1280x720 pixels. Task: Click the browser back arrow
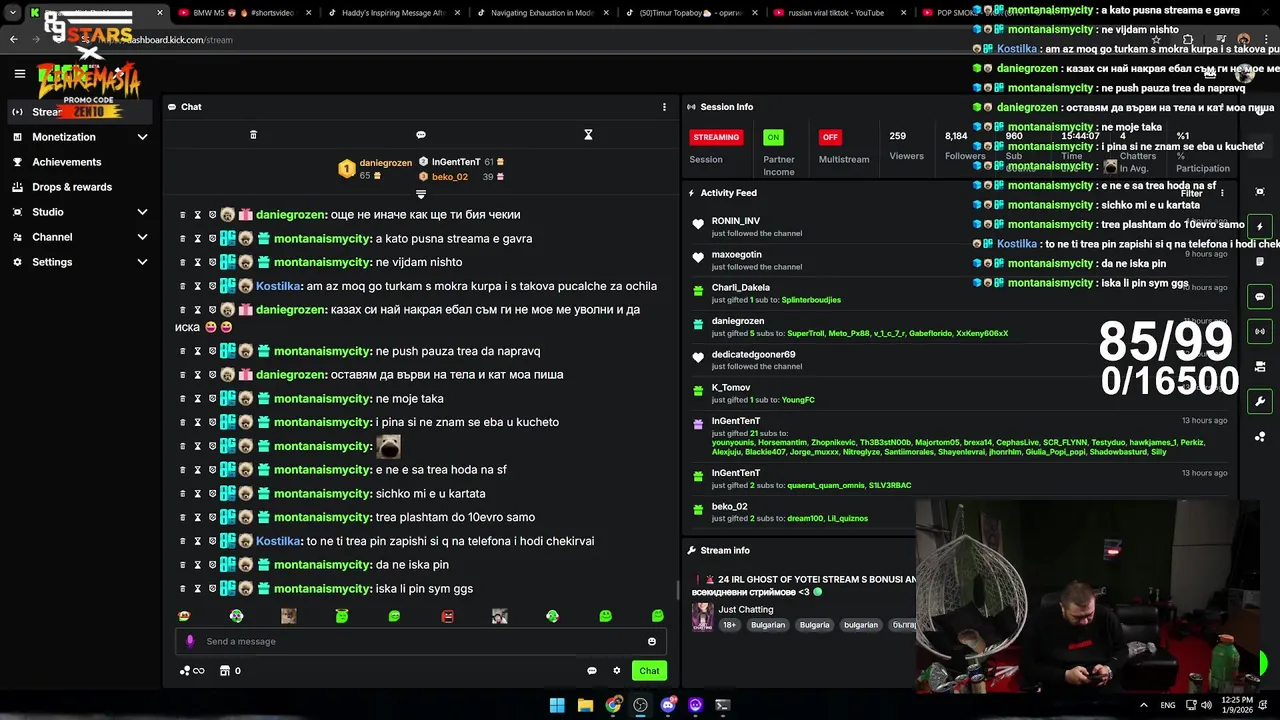(14, 40)
